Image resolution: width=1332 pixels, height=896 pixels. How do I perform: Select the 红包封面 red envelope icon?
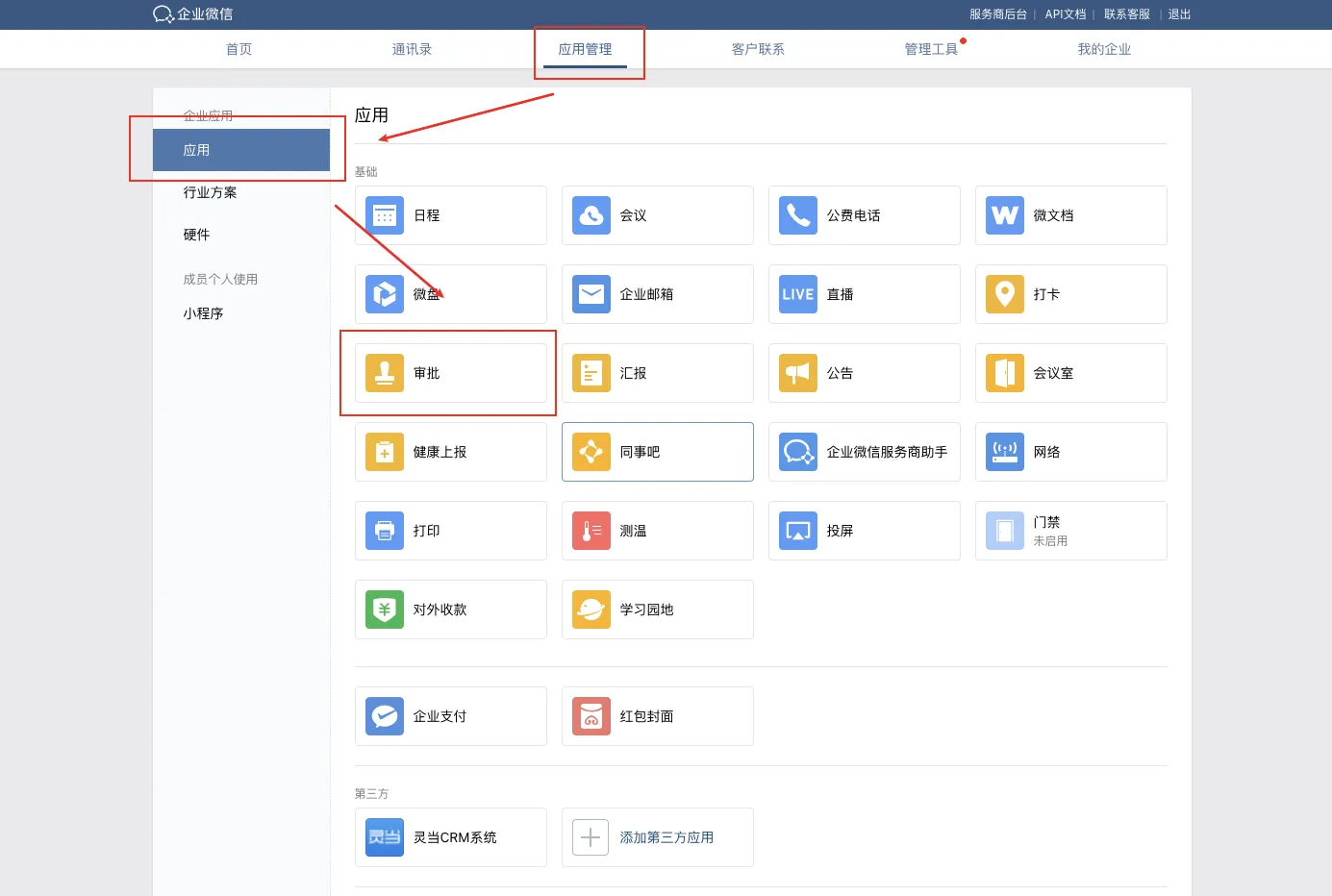pos(591,716)
